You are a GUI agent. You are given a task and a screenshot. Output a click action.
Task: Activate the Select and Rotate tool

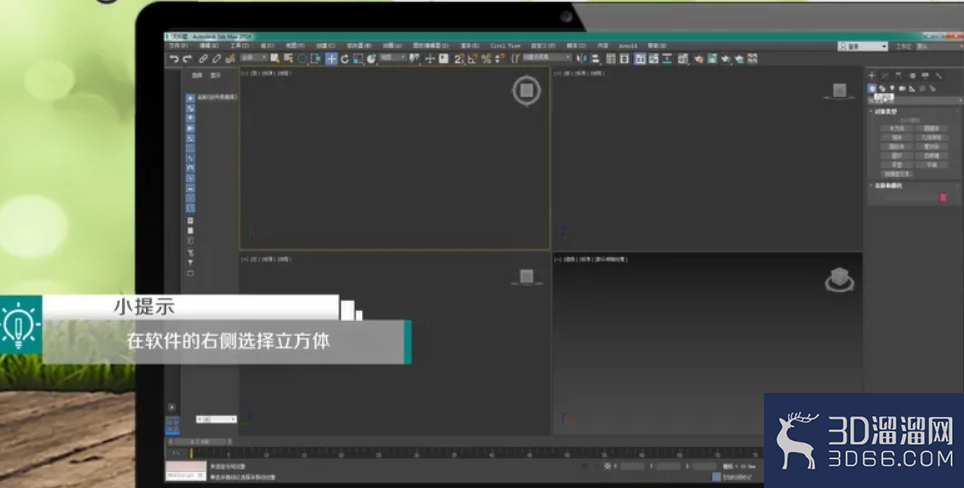(344, 58)
